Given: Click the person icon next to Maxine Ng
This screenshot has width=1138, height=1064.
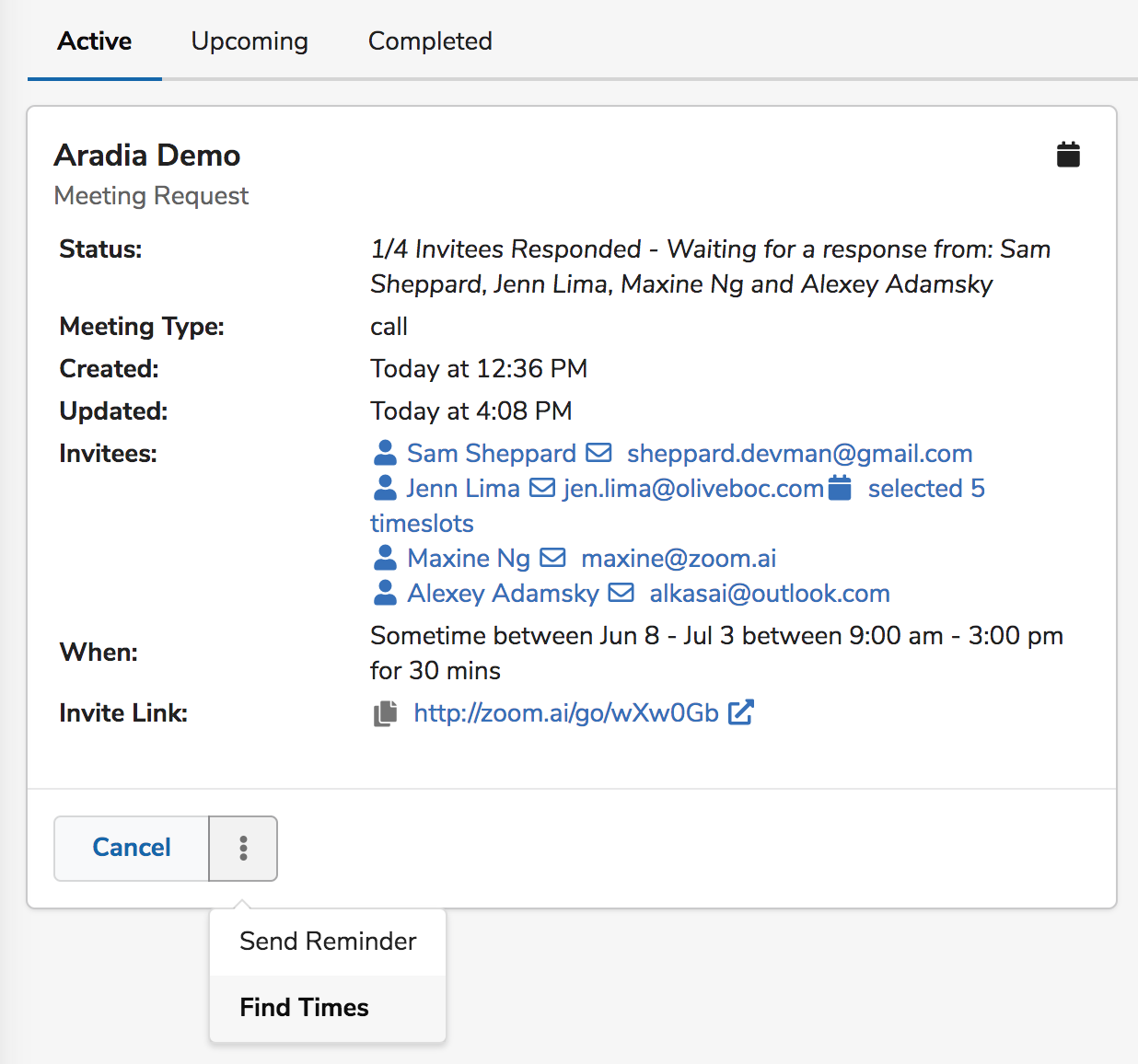Looking at the screenshot, I should (385, 558).
